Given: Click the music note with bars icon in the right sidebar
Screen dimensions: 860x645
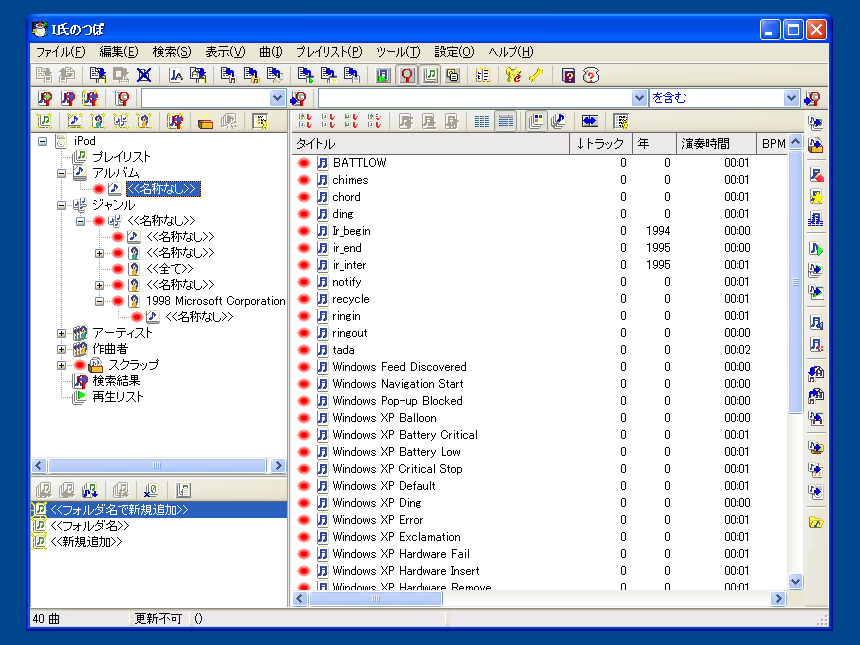Looking at the screenshot, I should pos(816,219).
